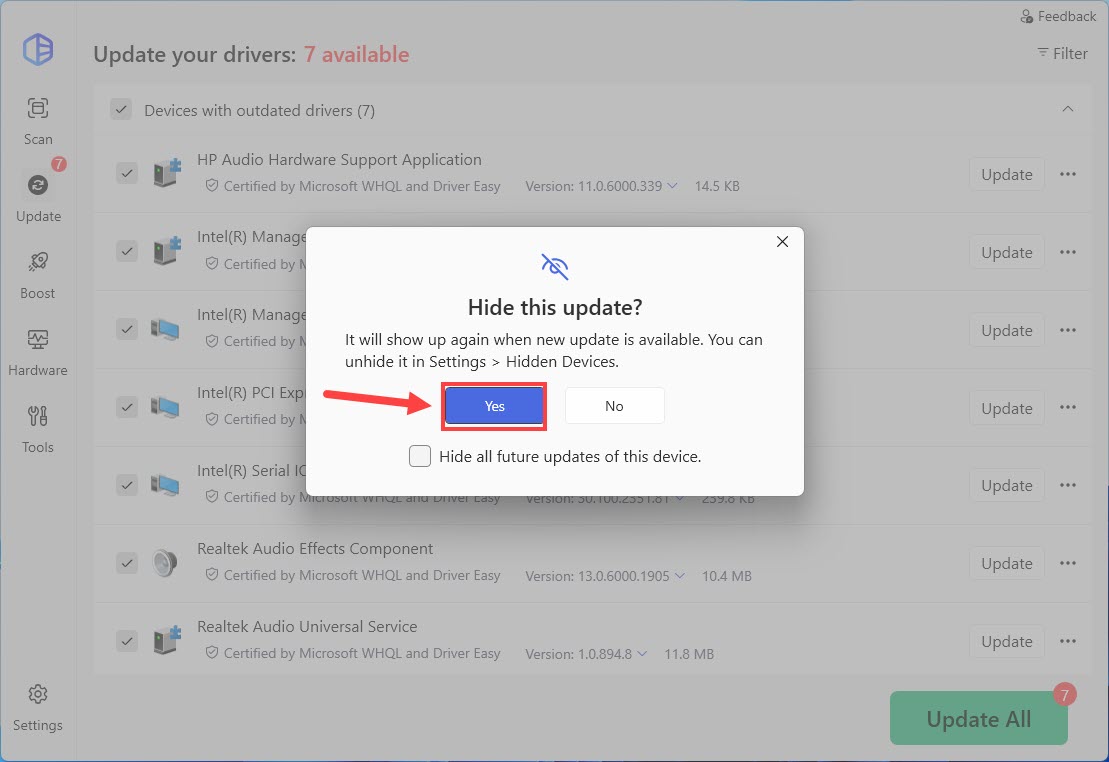
Task: Open the Scan section in sidebar
Action: point(37,121)
